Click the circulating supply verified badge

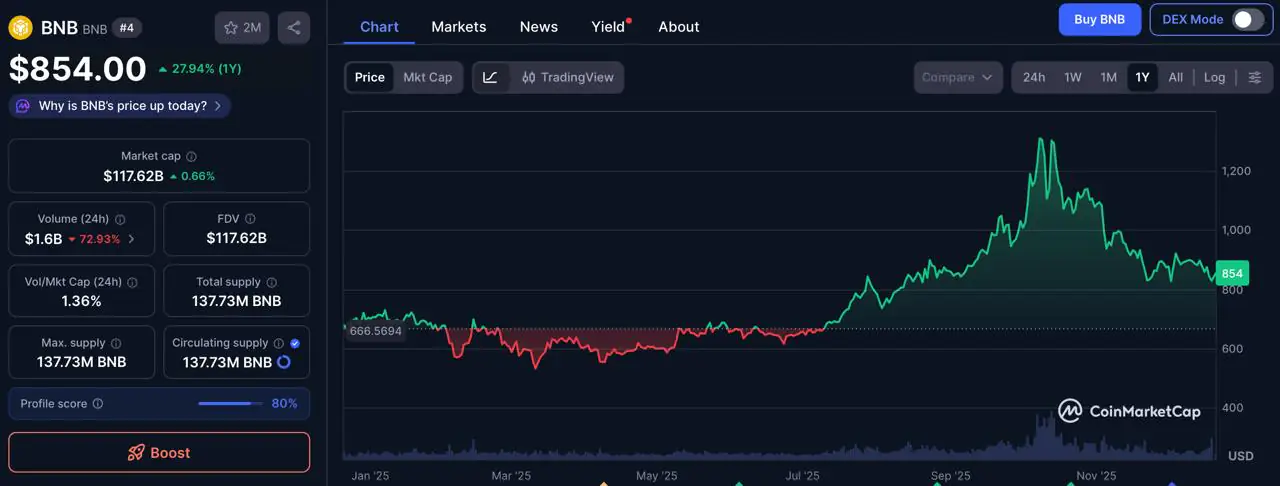[295, 343]
